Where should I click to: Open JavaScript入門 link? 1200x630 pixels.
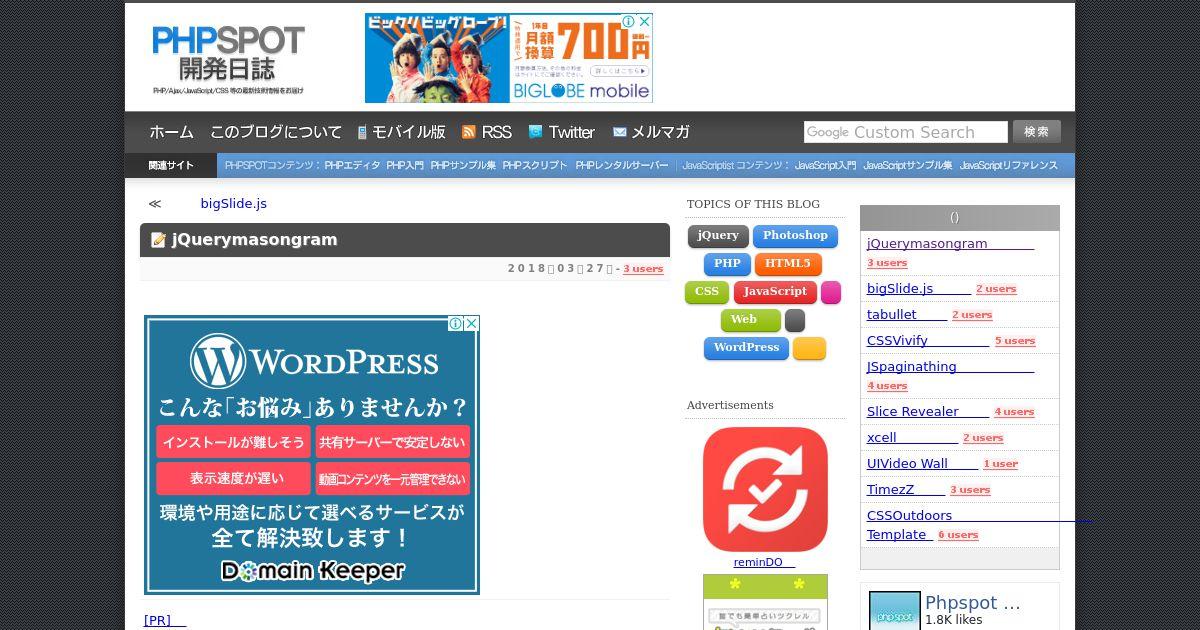[x=825, y=166]
